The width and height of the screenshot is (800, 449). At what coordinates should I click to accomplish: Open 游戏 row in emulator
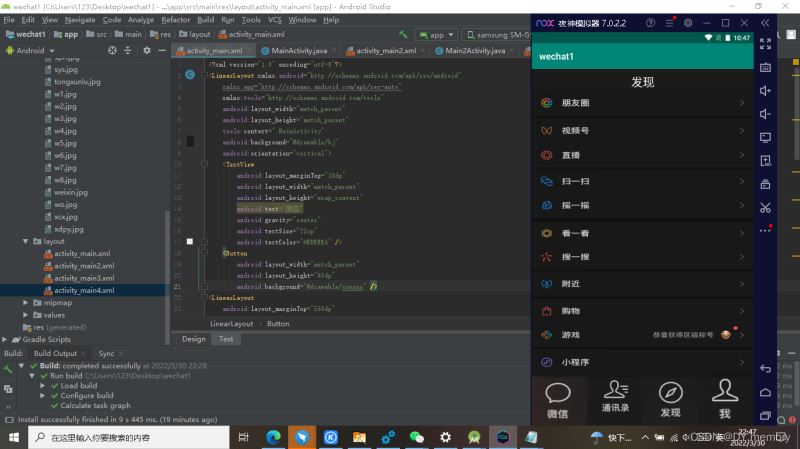pos(642,335)
